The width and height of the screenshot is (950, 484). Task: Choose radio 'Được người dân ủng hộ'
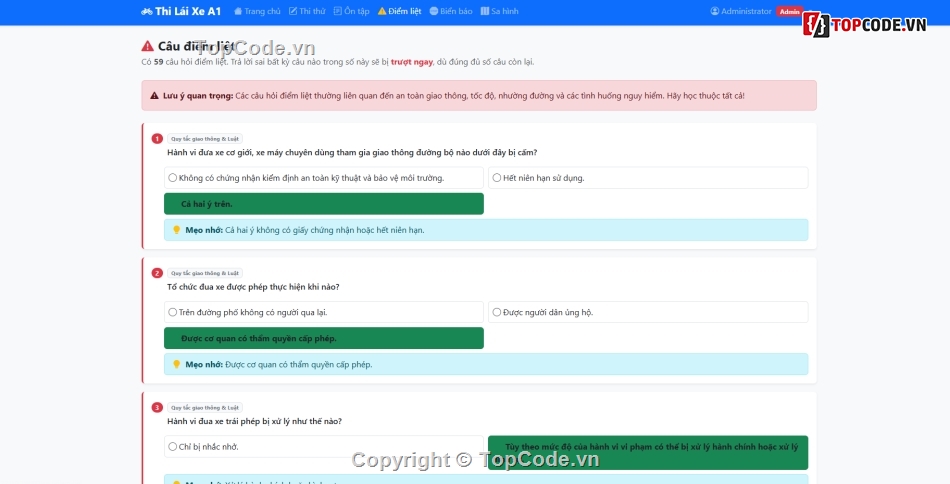[x=497, y=312]
